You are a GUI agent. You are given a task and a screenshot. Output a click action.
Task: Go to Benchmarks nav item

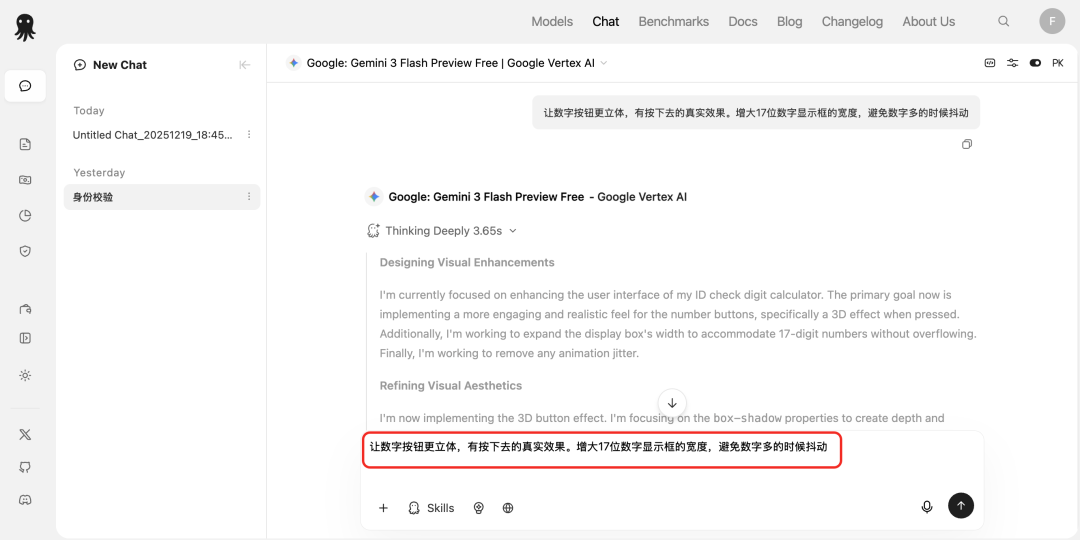[674, 21]
